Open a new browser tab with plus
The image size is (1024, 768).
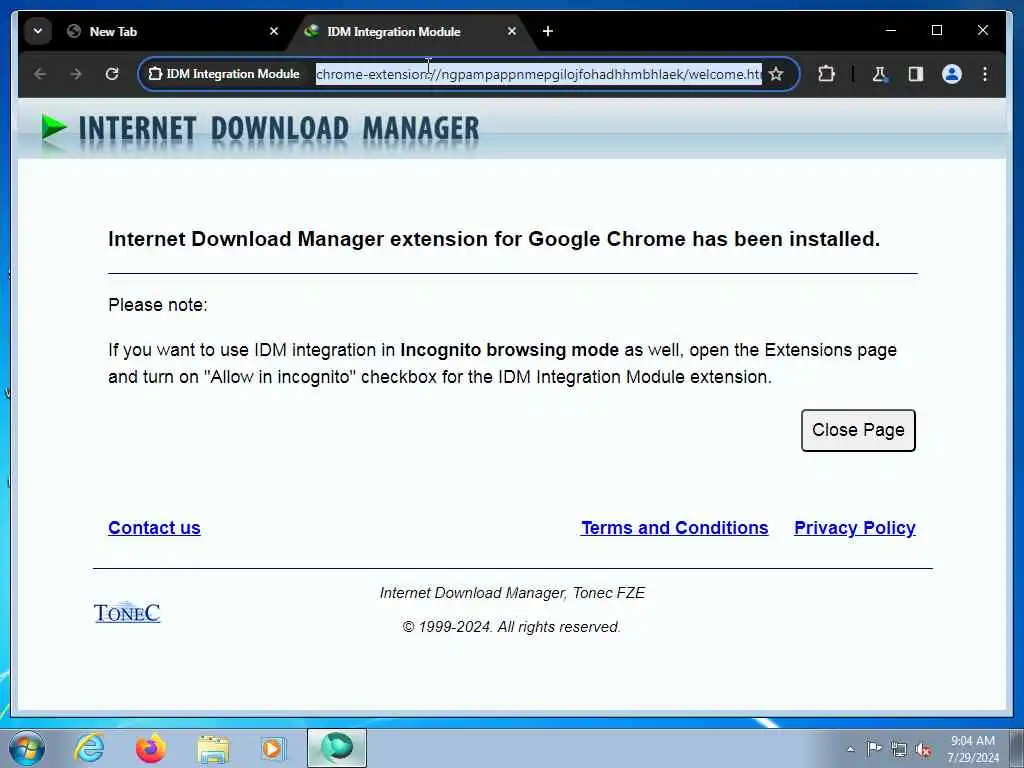[548, 31]
